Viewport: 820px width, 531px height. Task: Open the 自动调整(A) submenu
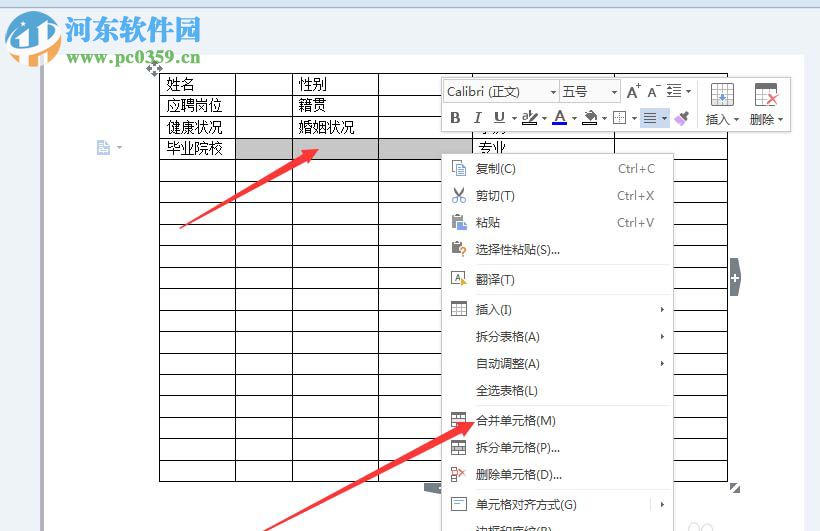(557, 364)
